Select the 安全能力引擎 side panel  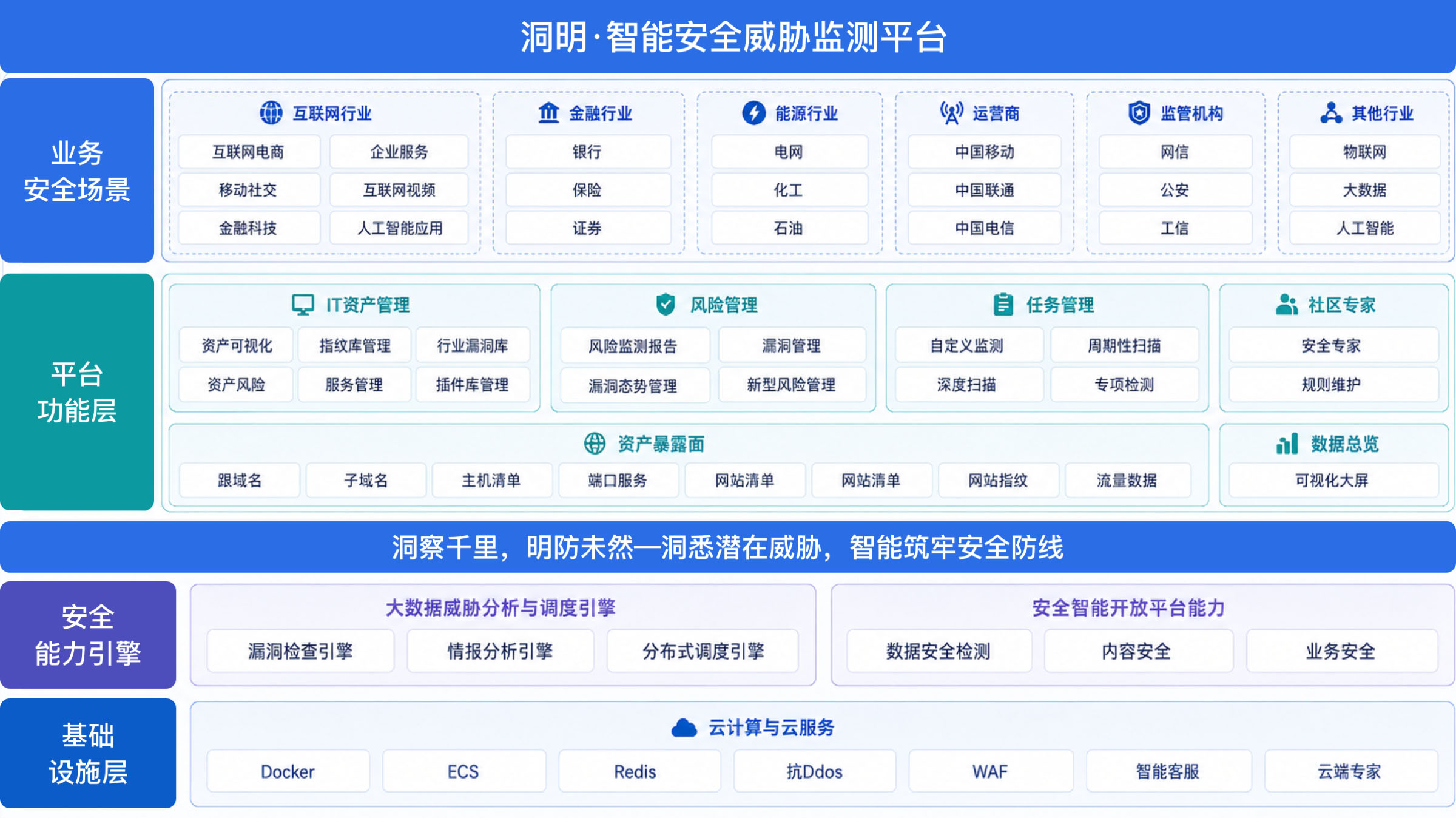click(x=88, y=635)
